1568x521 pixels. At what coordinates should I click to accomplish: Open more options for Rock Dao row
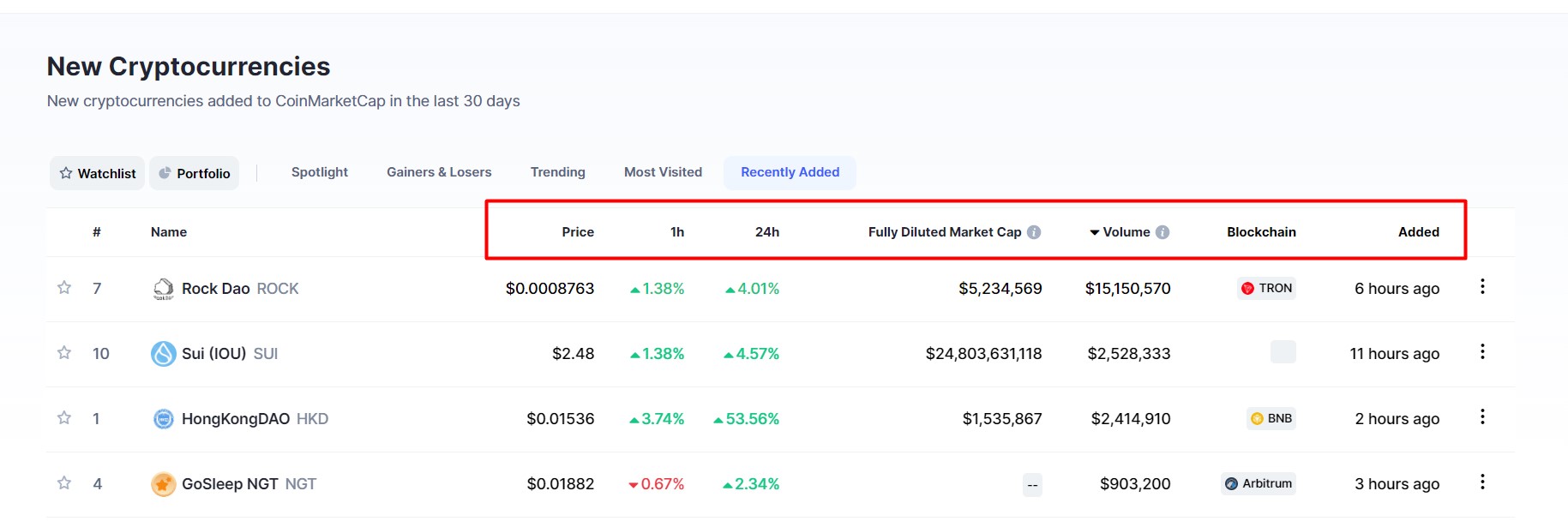pos(1482,287)
